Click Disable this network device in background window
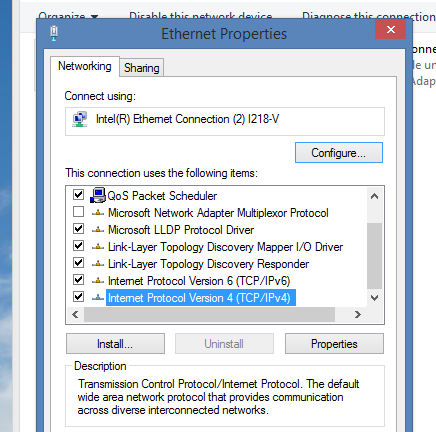 coord(201,16)
